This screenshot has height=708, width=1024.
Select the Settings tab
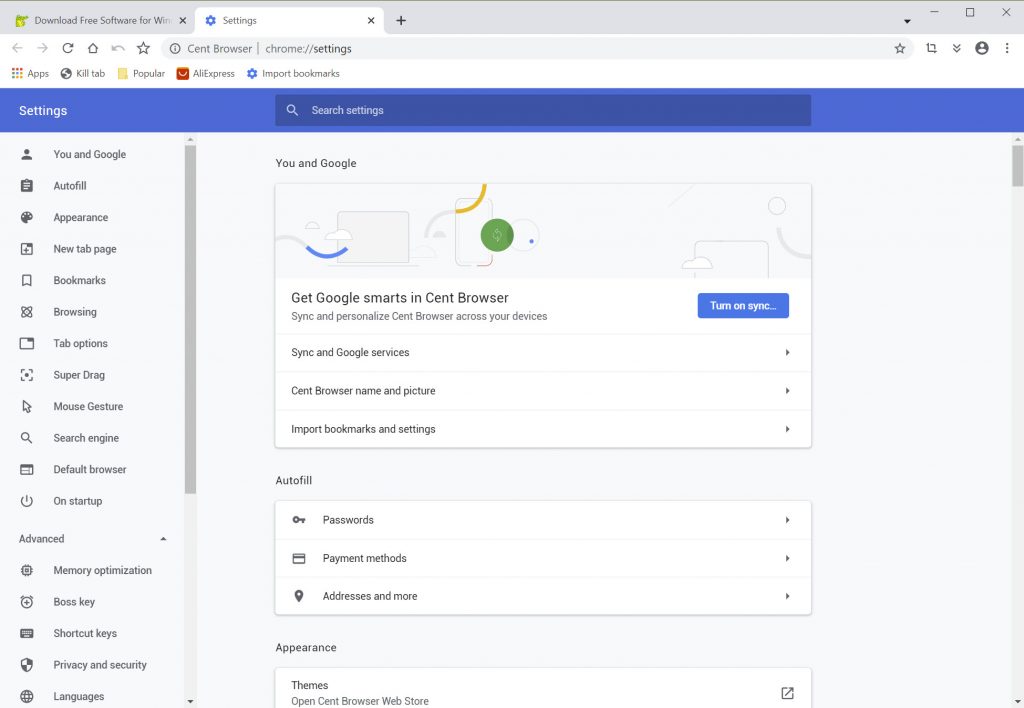pyautogui.click(x=289, y=20)
